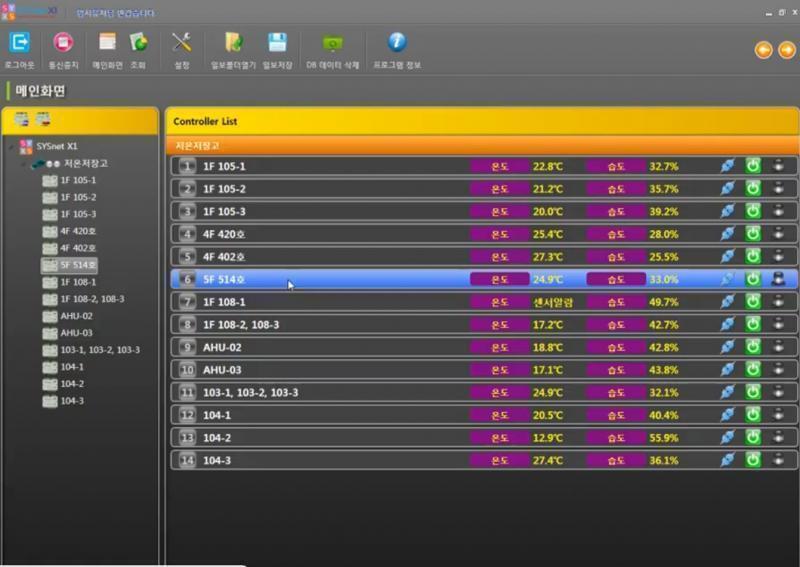Click the 로그아웃 logout icon
Viewport: 800px width, 567px height.
(x=19, y=43)
